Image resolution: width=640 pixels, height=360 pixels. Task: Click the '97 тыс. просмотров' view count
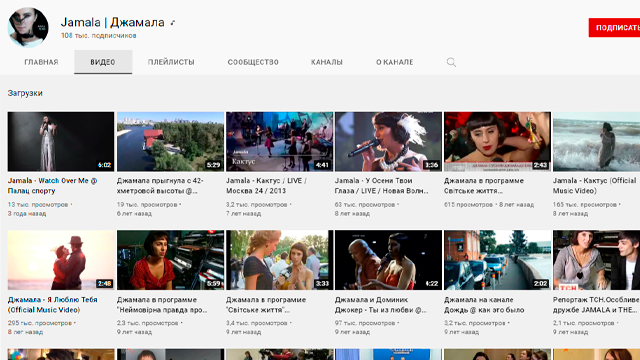click(x=365, y=323)
